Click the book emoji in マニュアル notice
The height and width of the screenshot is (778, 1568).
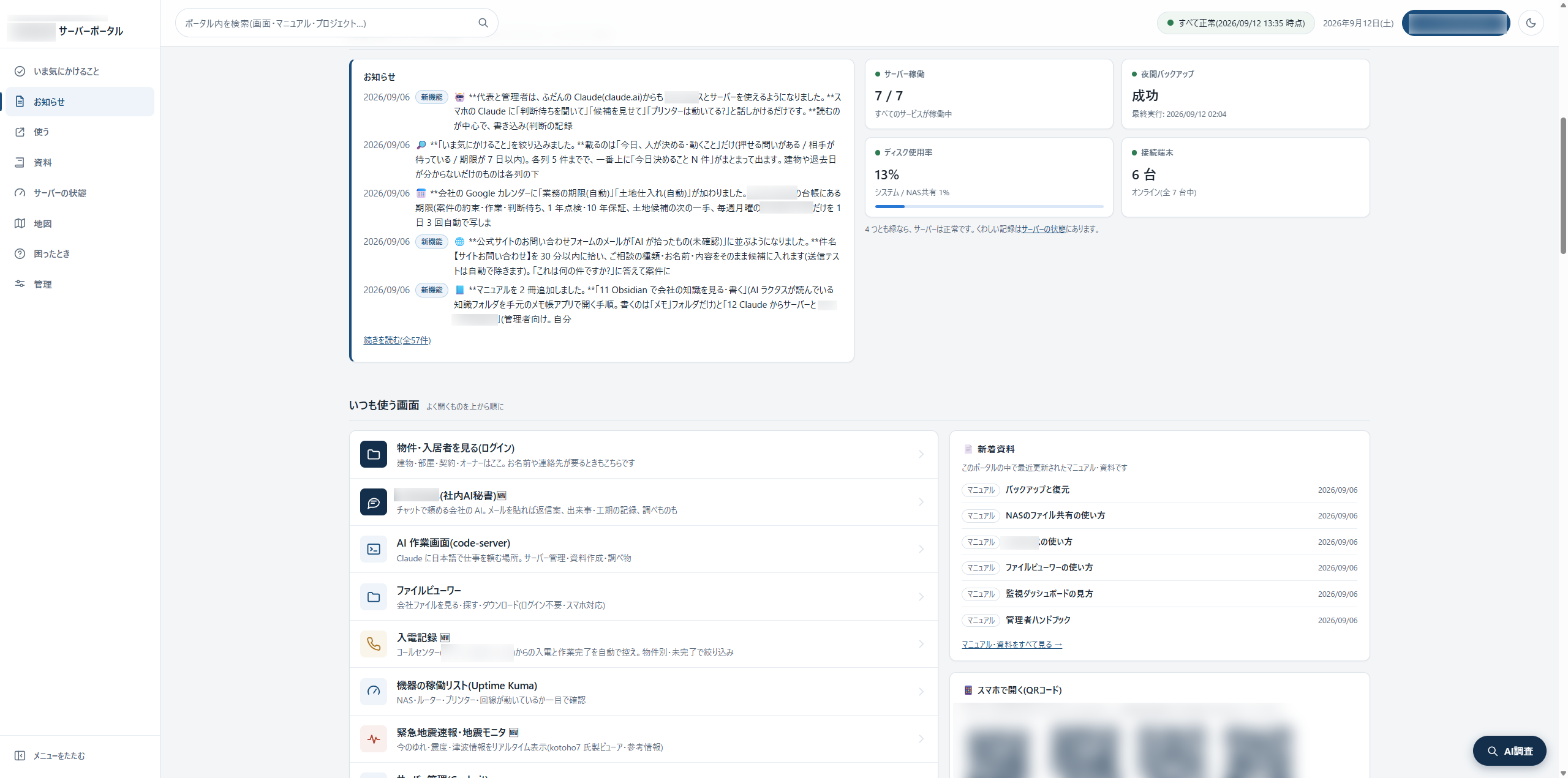pos(459,290)
